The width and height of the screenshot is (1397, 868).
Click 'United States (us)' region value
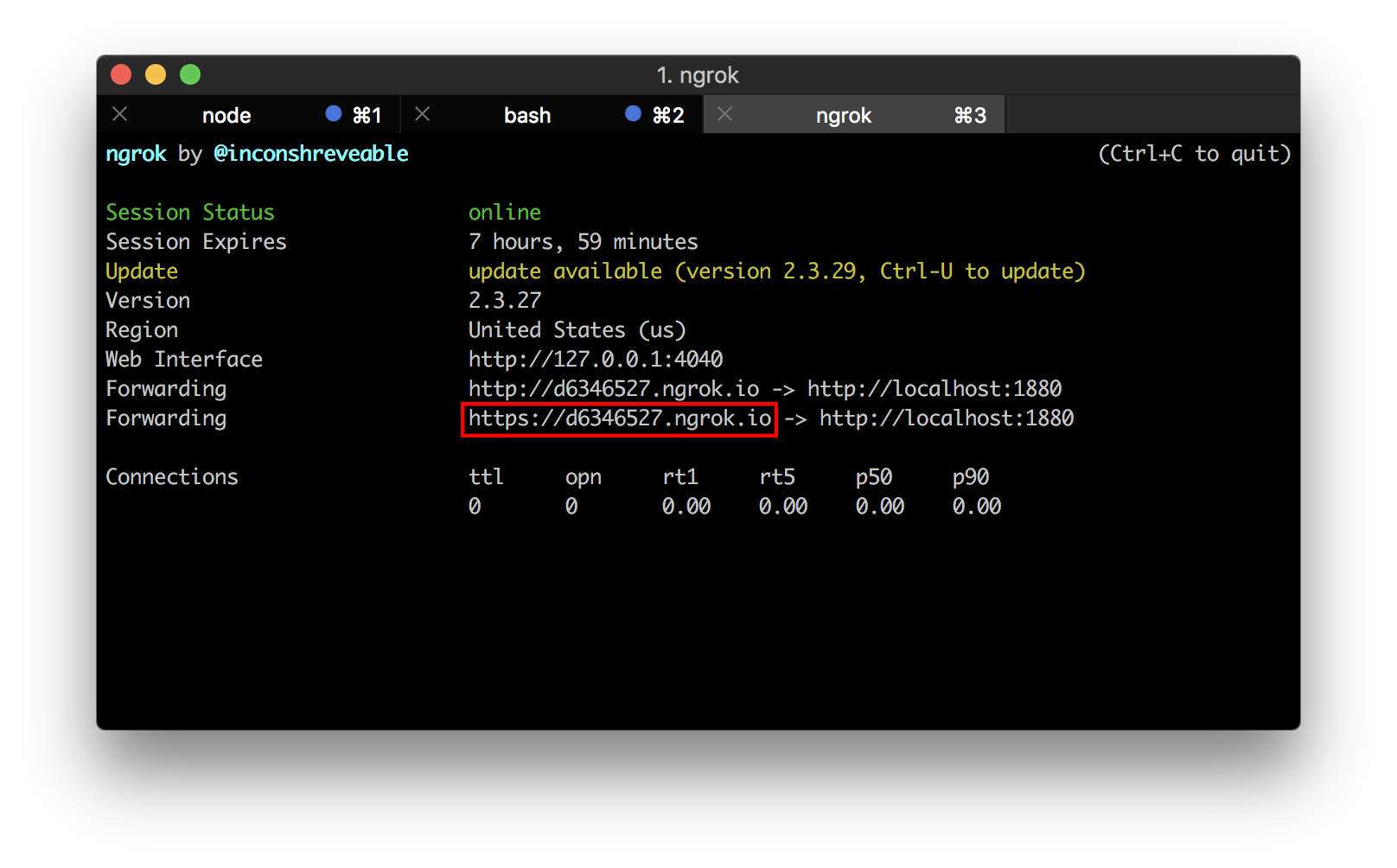pos(577,330)
